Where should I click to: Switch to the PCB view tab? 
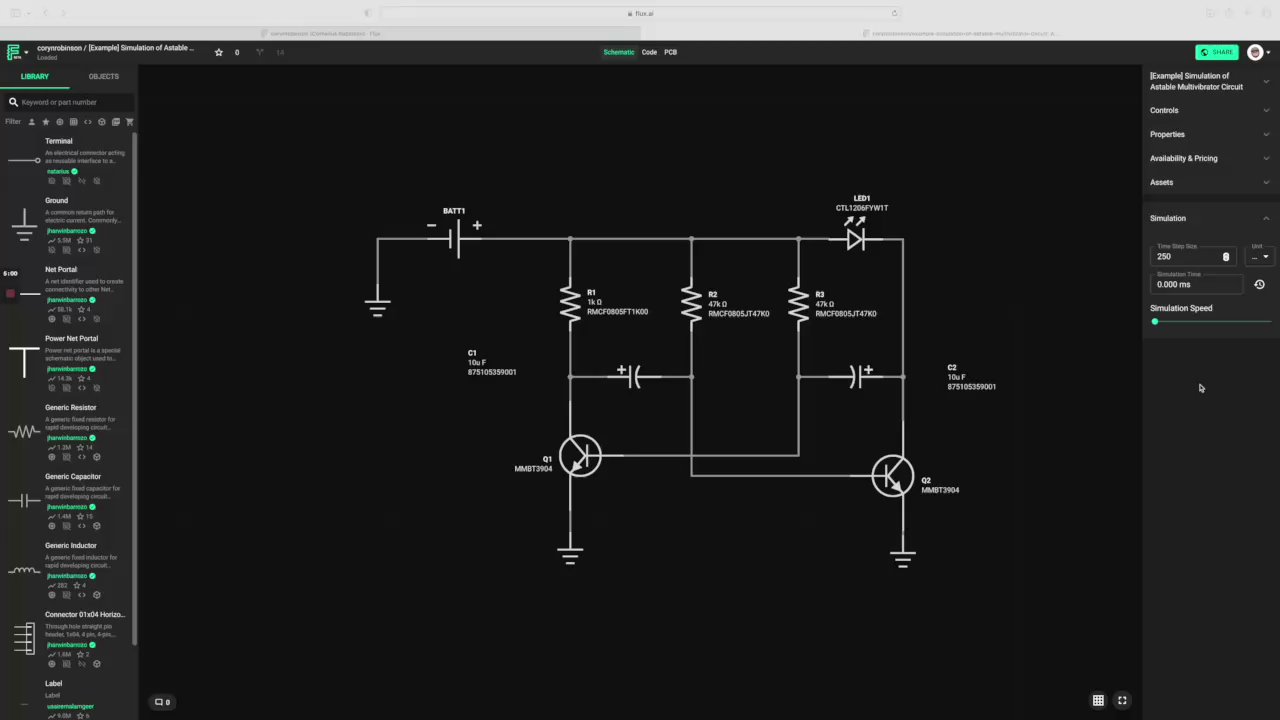[x=671, y=52]
